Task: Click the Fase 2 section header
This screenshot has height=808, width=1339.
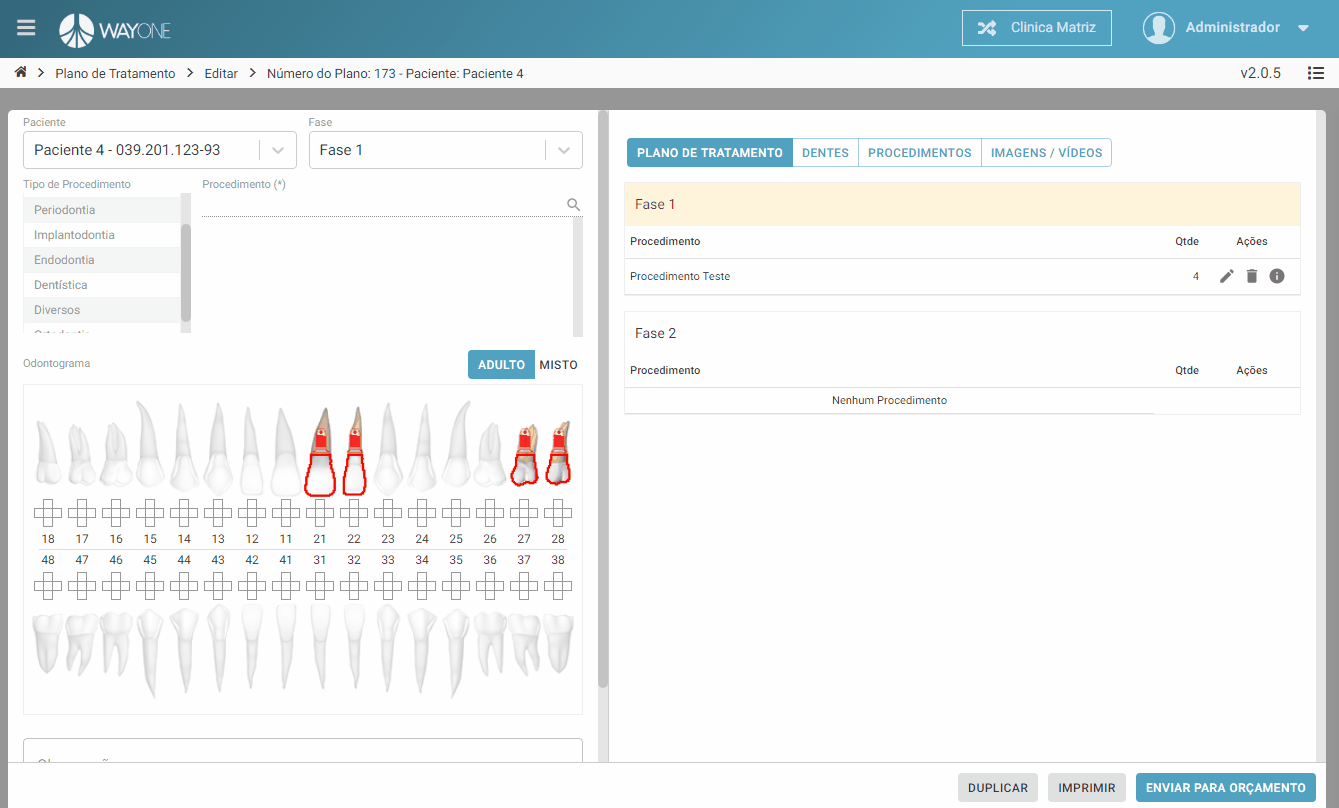Action: click(962, 333)
